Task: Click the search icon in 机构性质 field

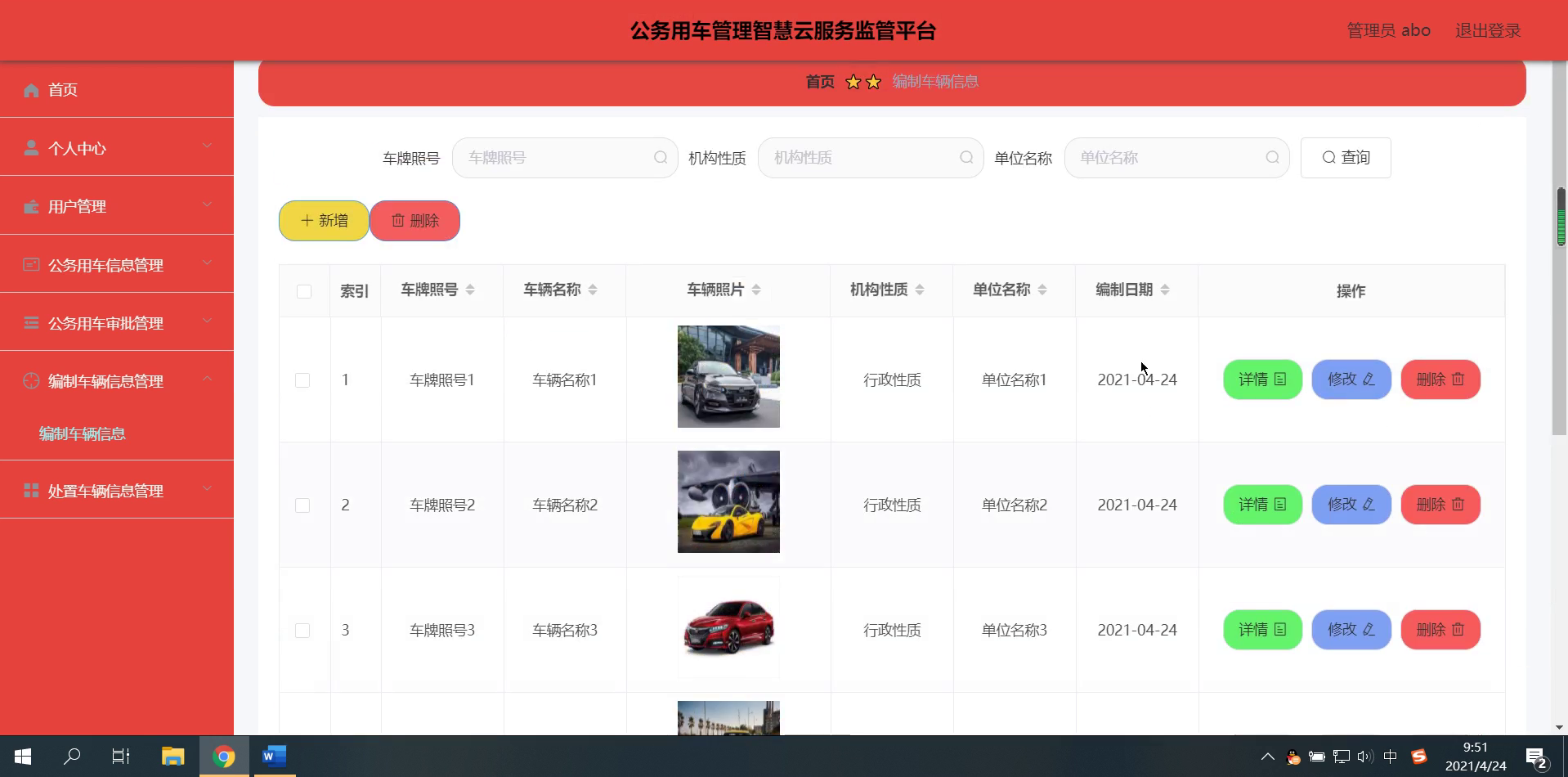Action: point(966,158)
